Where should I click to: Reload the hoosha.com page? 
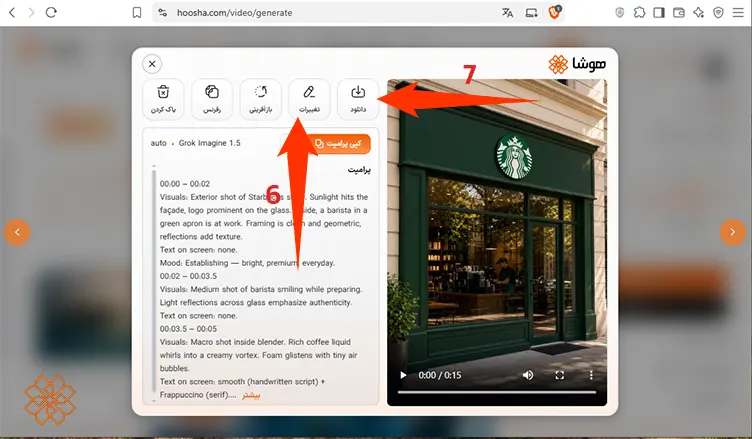[51, 12]
